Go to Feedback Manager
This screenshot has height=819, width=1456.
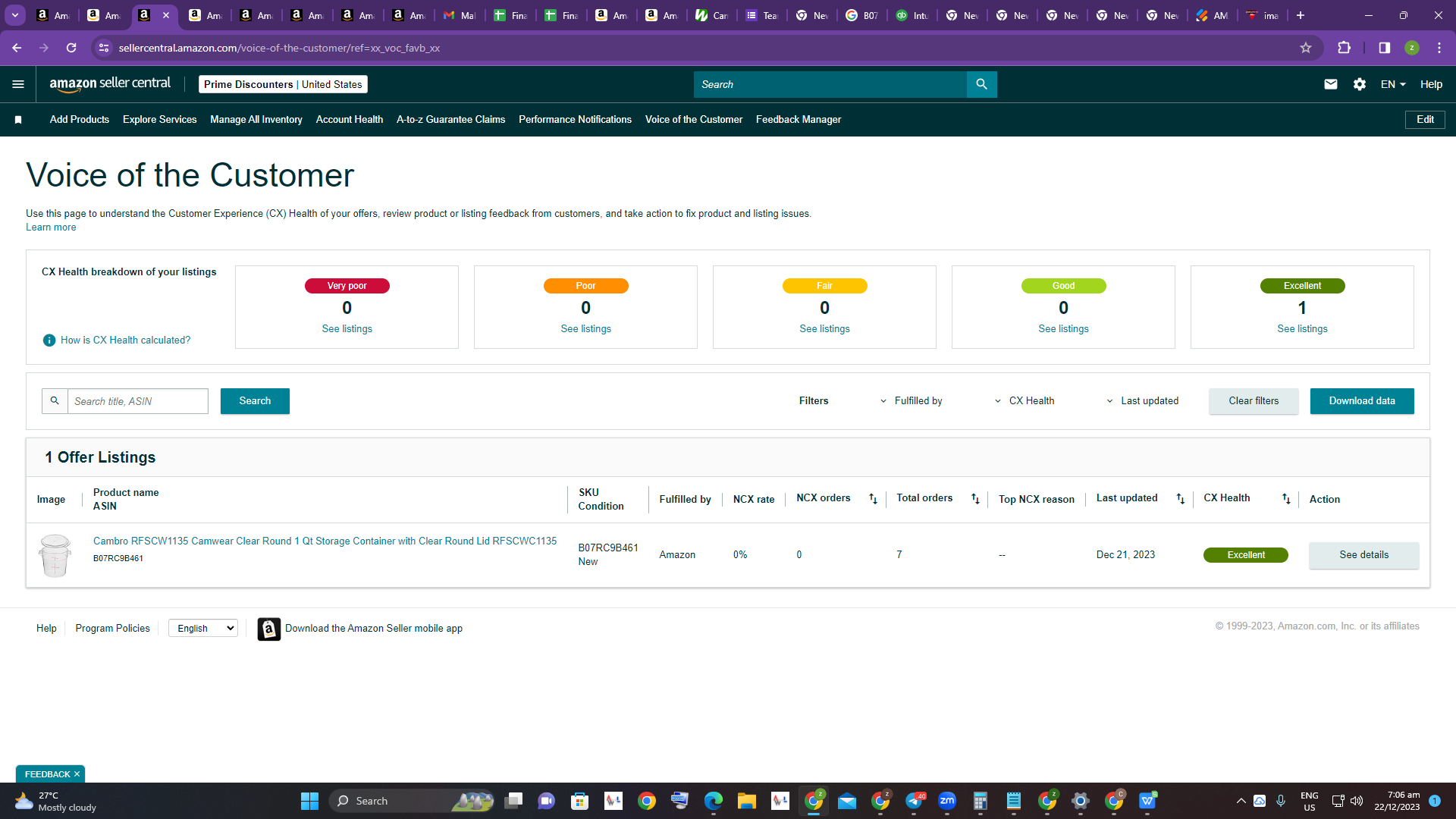799,120
